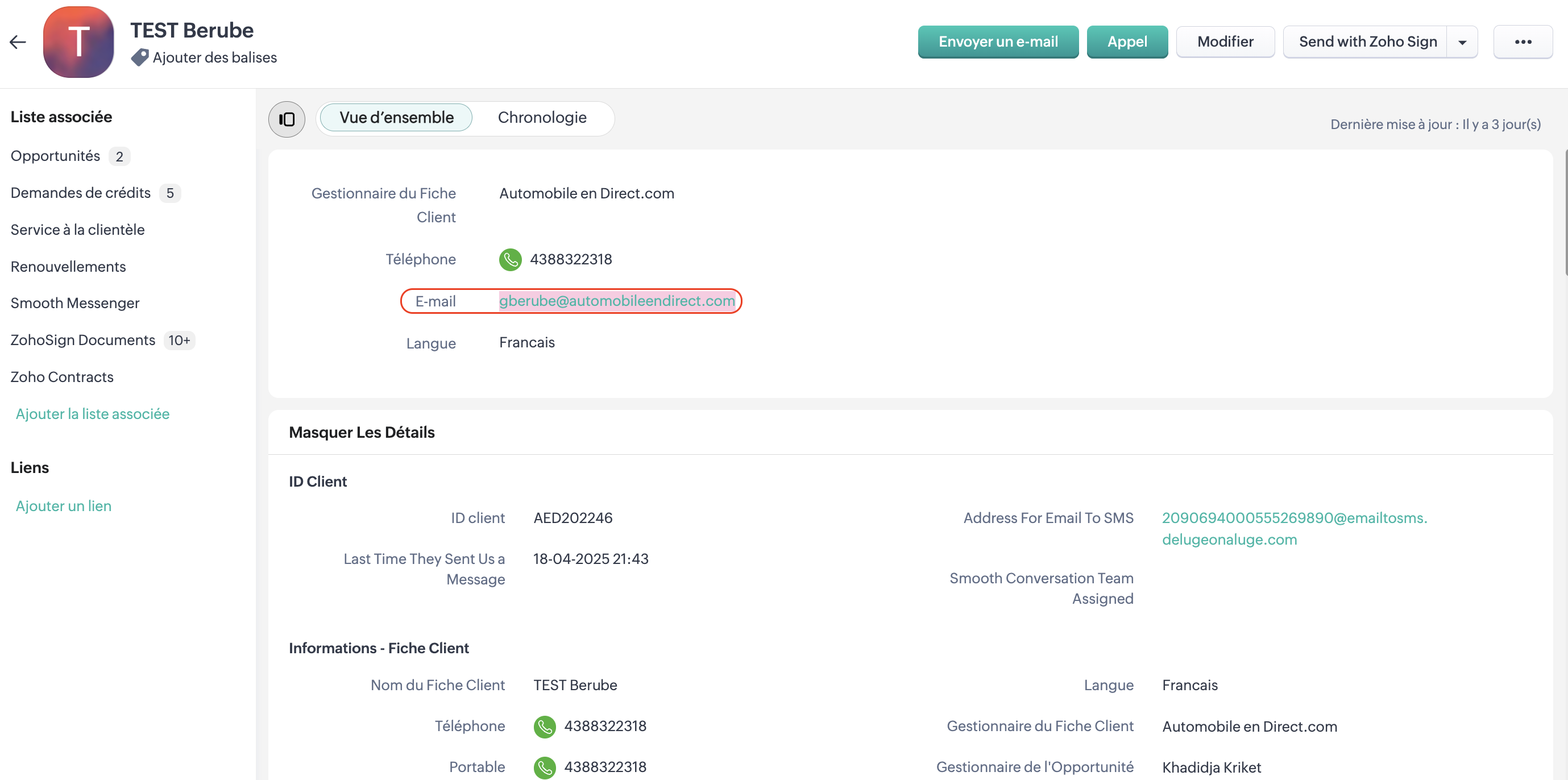Click the Envoyer un e-mail button

pos(998,42)
